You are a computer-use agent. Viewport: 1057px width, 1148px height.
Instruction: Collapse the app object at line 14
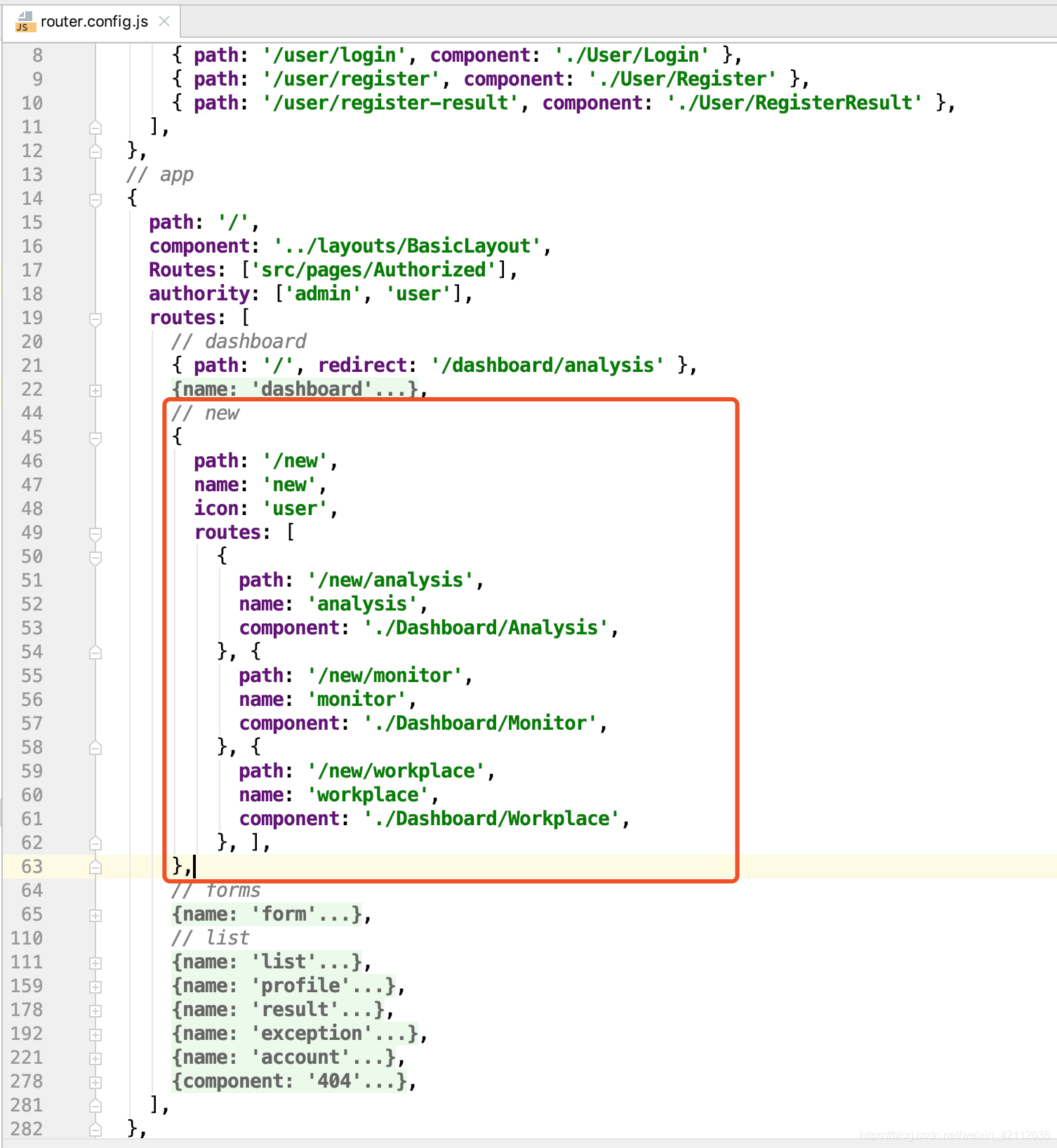(95, 200)
